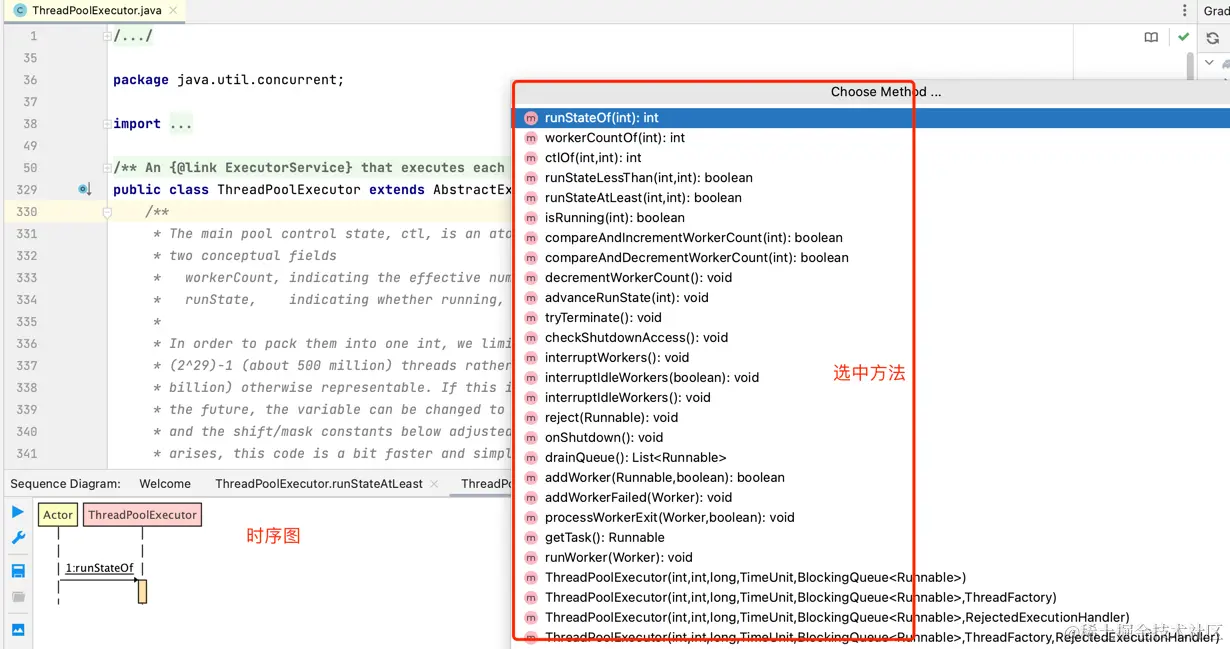The height and width of the screenshot is (649, 1230).
Task: Choose runWorker(Worker): void
Action: click(x=872, y=558)
